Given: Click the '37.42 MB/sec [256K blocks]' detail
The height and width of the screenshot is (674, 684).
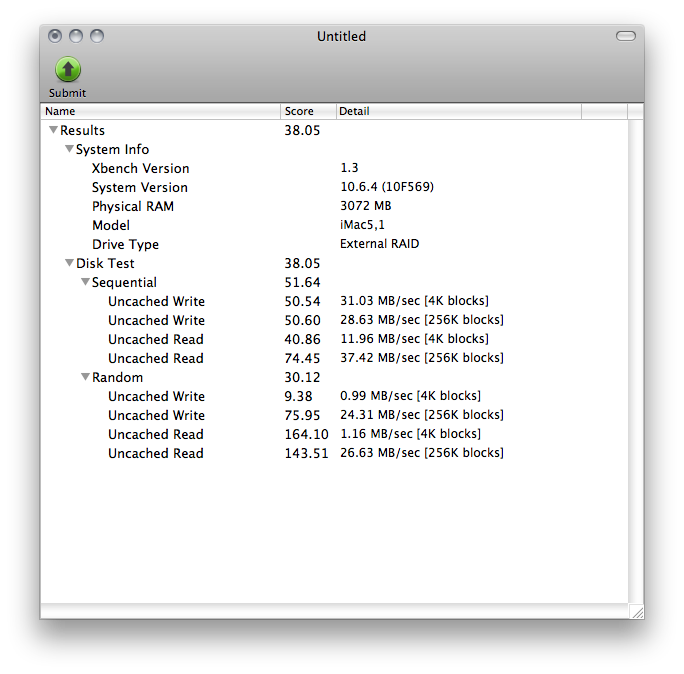Looking at the screenshot, I should (422, 358).
